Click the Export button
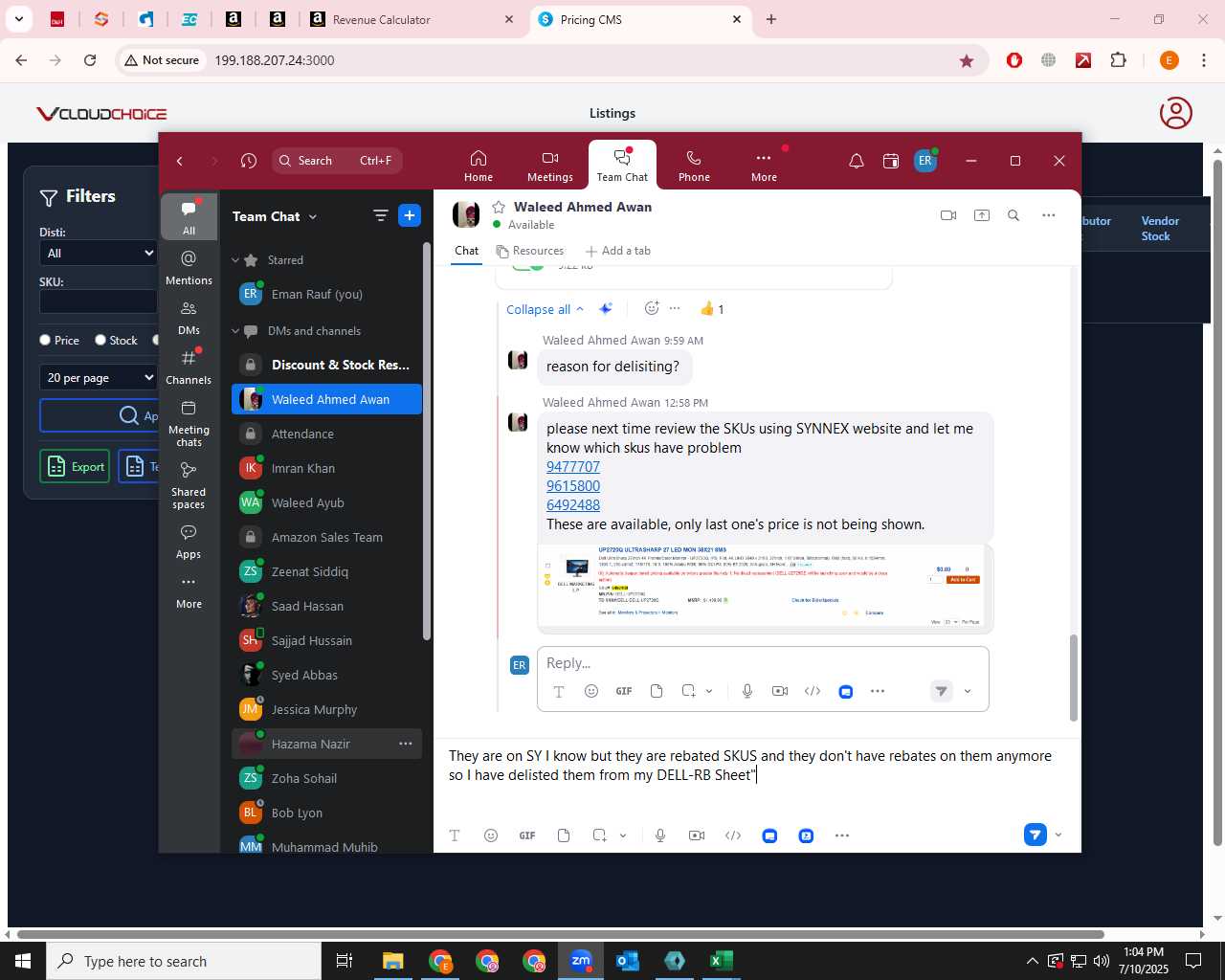 pos(75,466)
